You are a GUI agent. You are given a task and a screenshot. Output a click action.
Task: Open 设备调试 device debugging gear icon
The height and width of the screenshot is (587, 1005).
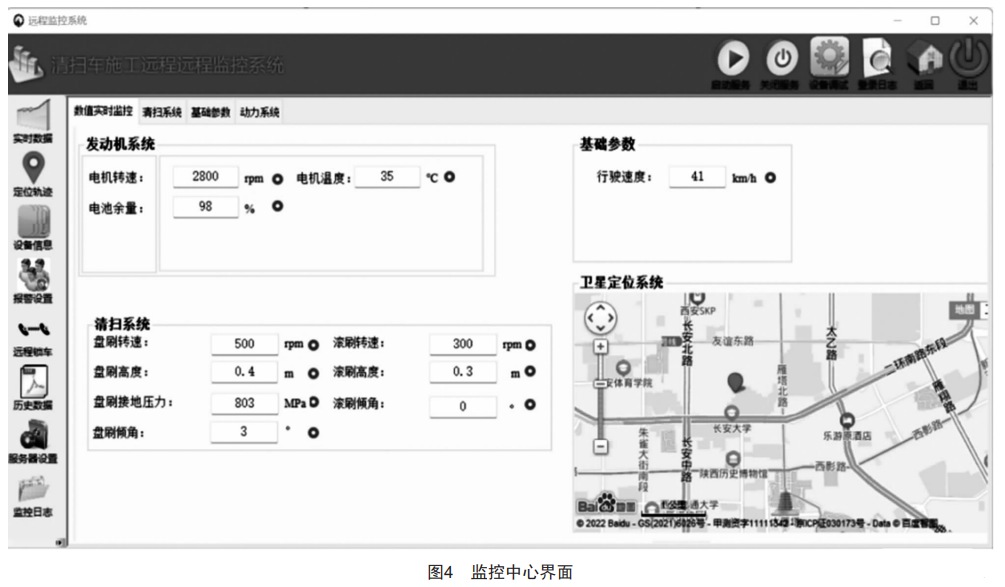click(829, 60)
